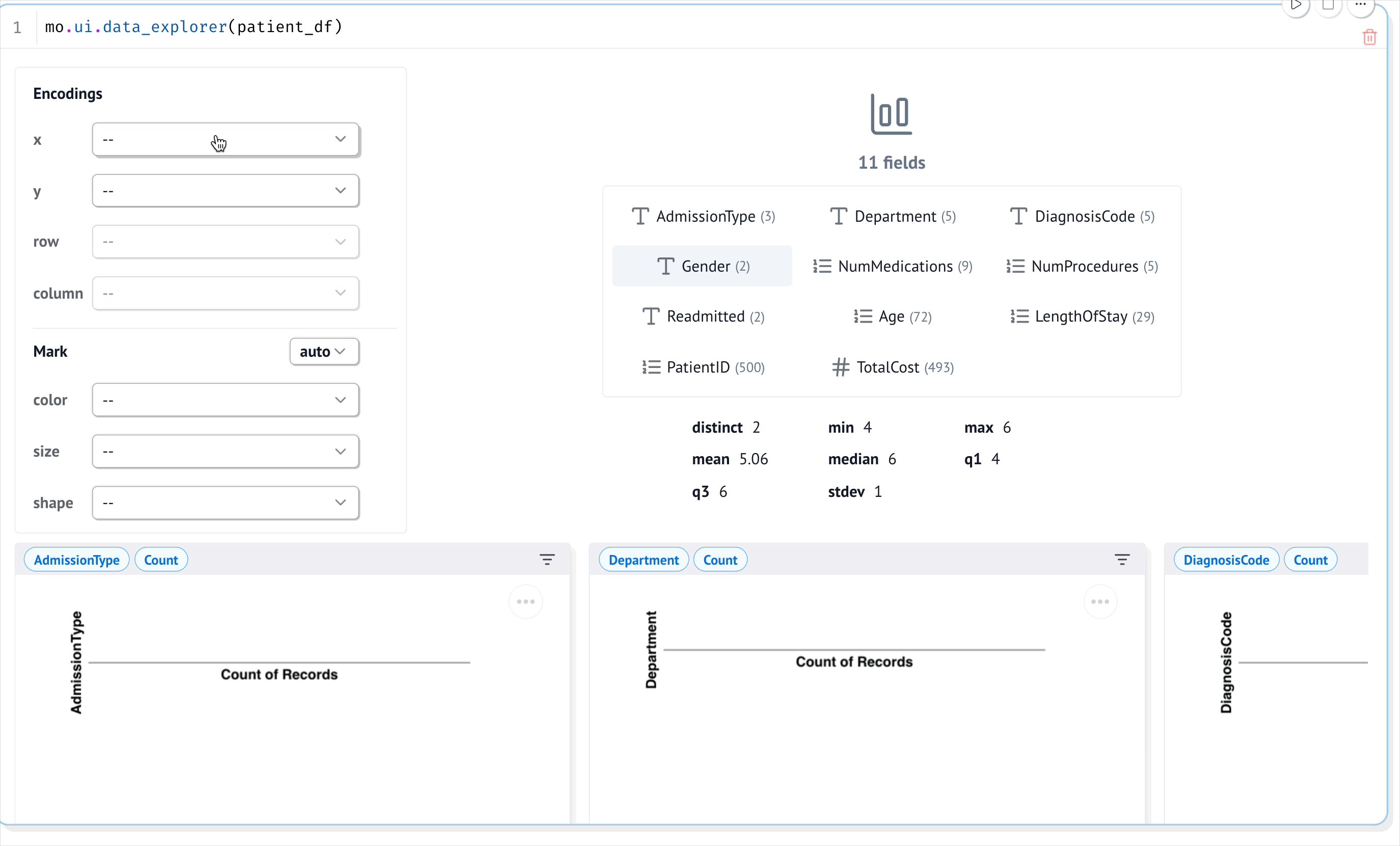The width and height of the screenshot is (1400, 846).
Task: Click the run cell play icon
Action: (1296, 6)
